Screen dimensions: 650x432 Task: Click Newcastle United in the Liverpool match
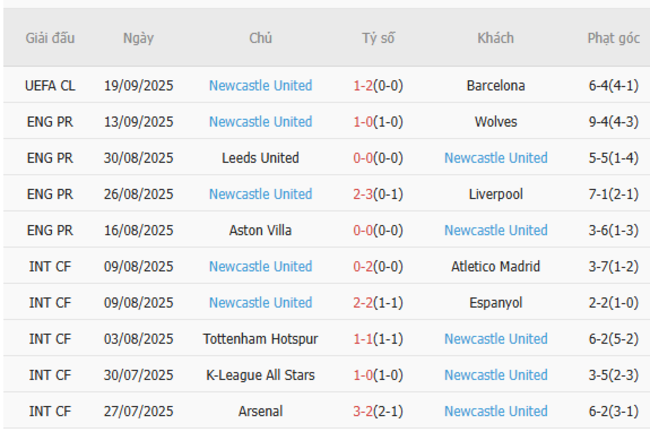pyautogui.click(x=260, y=194)
